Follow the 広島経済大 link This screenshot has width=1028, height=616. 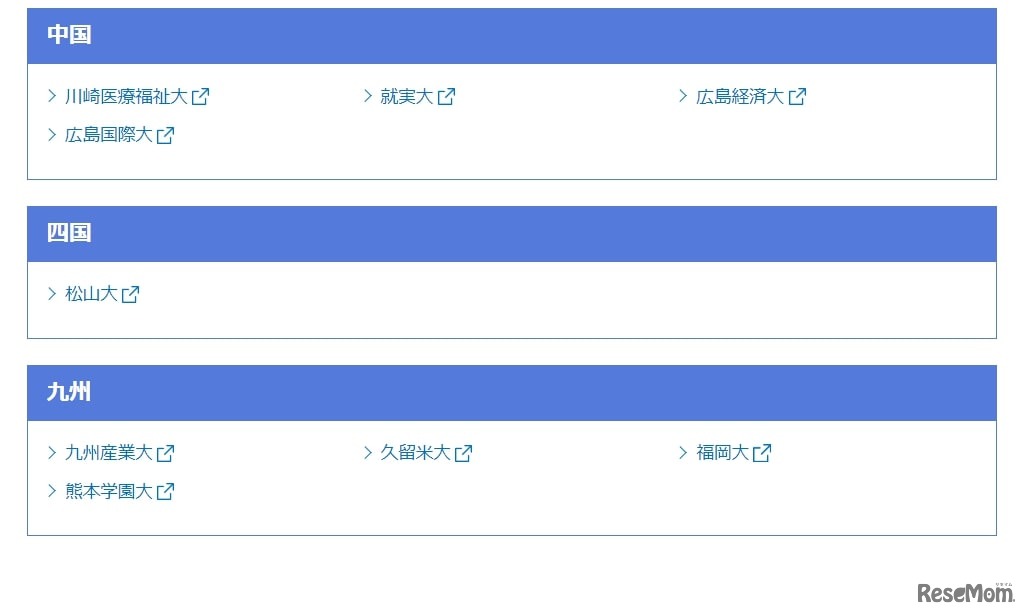pyautogui.click(x=739, y=97)
